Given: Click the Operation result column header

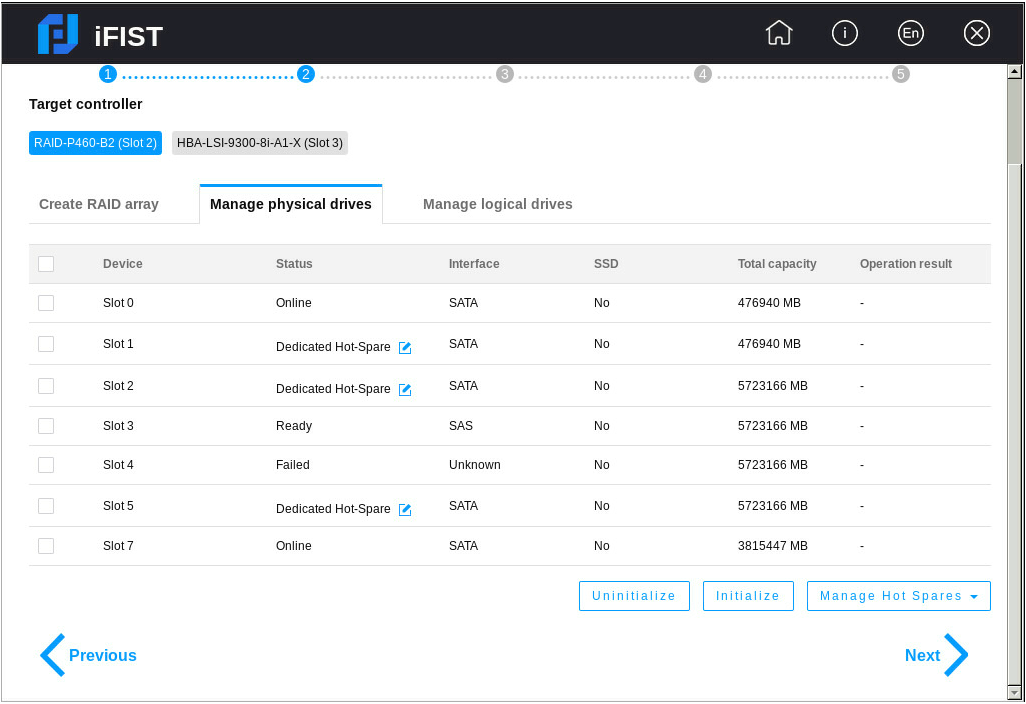Looking at the screenshot, I should (x=906, y=264).
